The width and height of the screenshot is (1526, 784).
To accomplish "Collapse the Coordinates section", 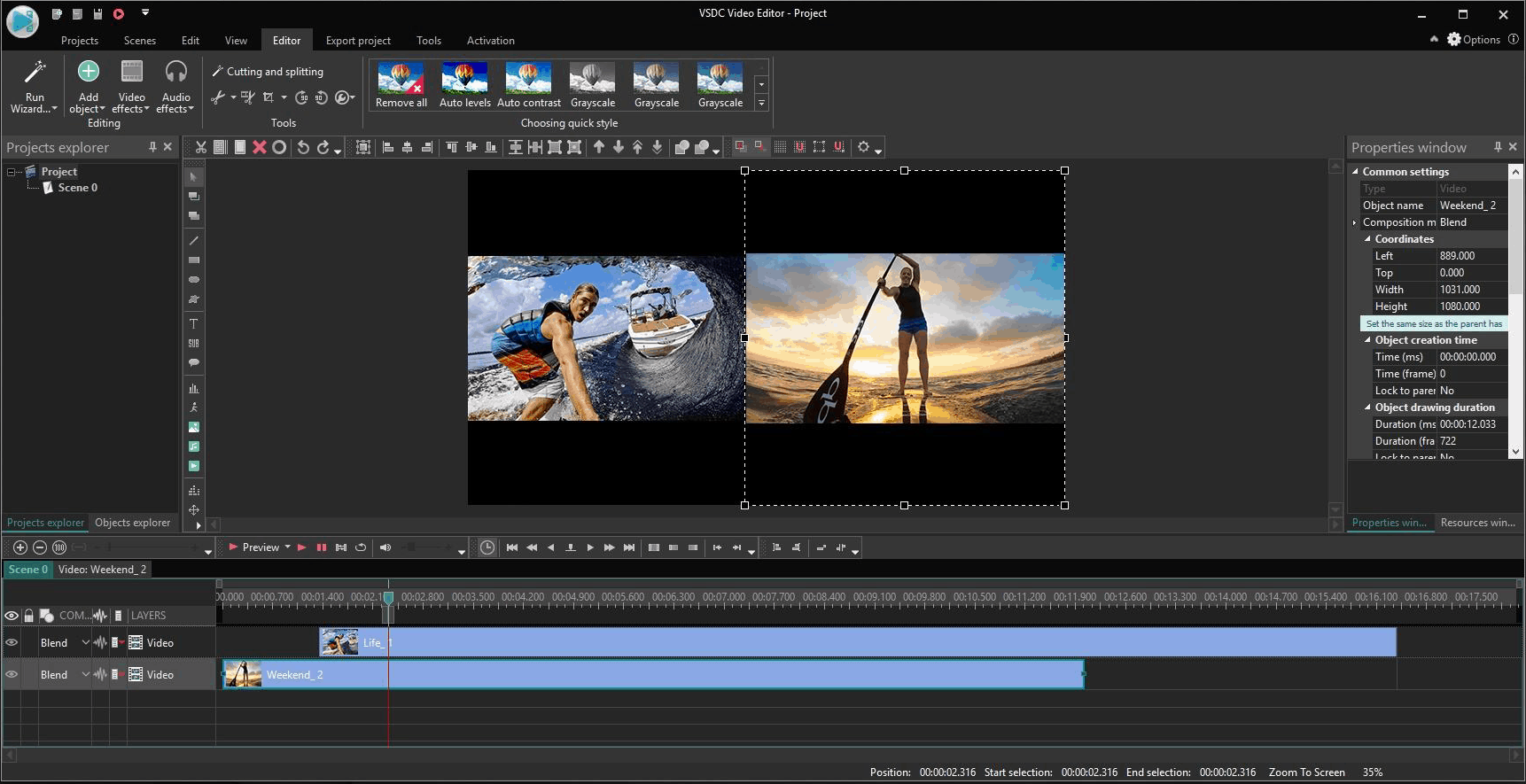I will coord(1367,239).
